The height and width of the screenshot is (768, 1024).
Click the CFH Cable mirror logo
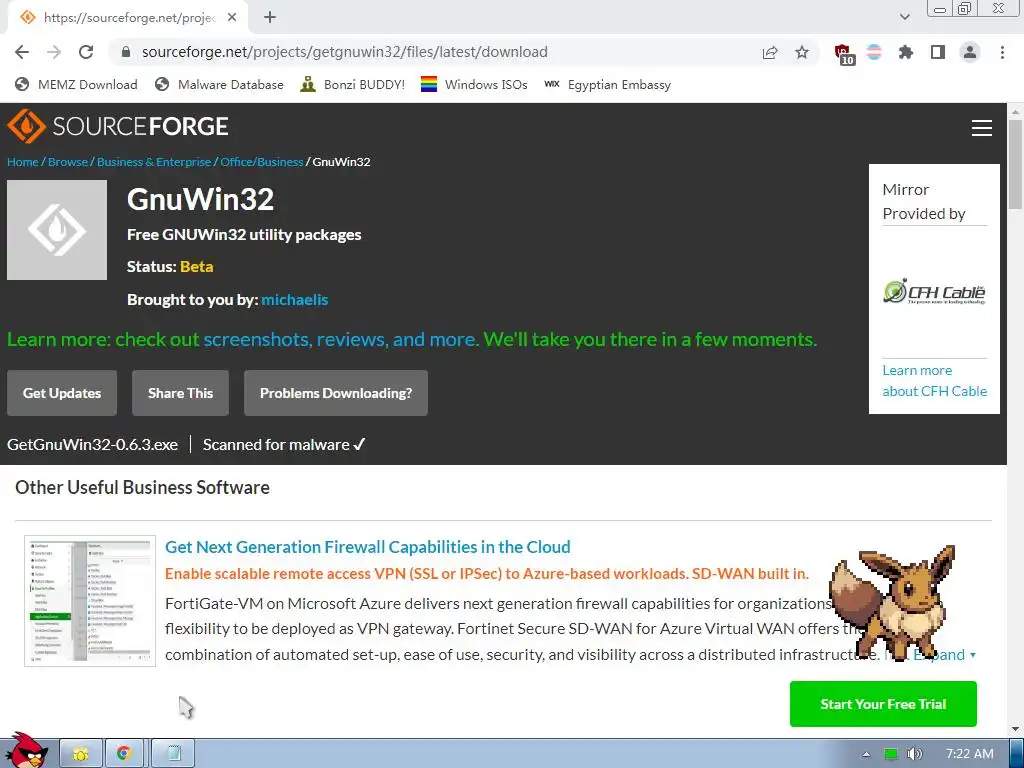[935, 292]
